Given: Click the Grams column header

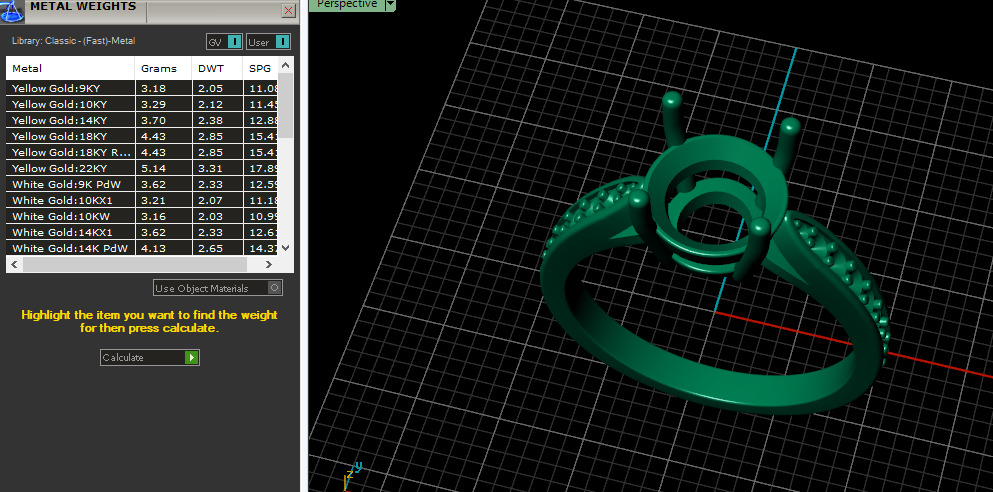Looking at the screenshot, I should pyautogui.click(x=163, y=68).
